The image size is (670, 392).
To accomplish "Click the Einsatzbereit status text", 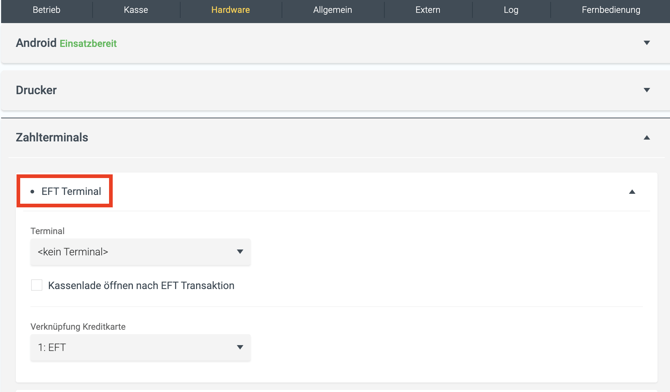I will point(88,44).
